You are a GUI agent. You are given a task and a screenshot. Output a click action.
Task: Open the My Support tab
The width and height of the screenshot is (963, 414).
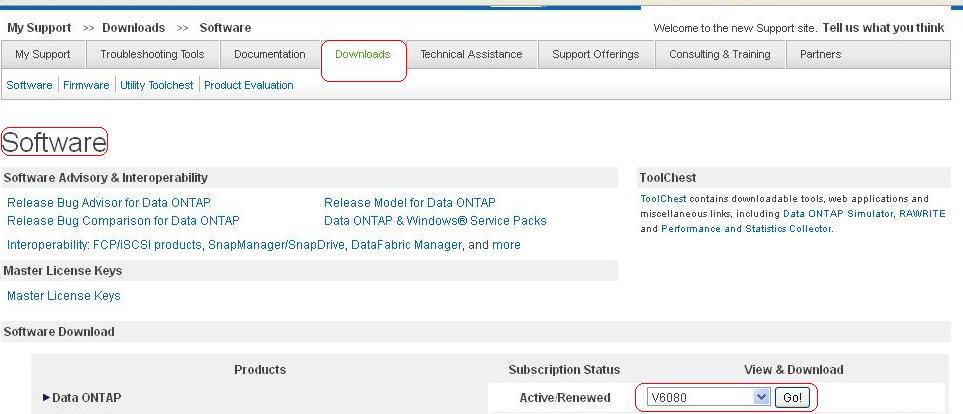pos(43,54)
